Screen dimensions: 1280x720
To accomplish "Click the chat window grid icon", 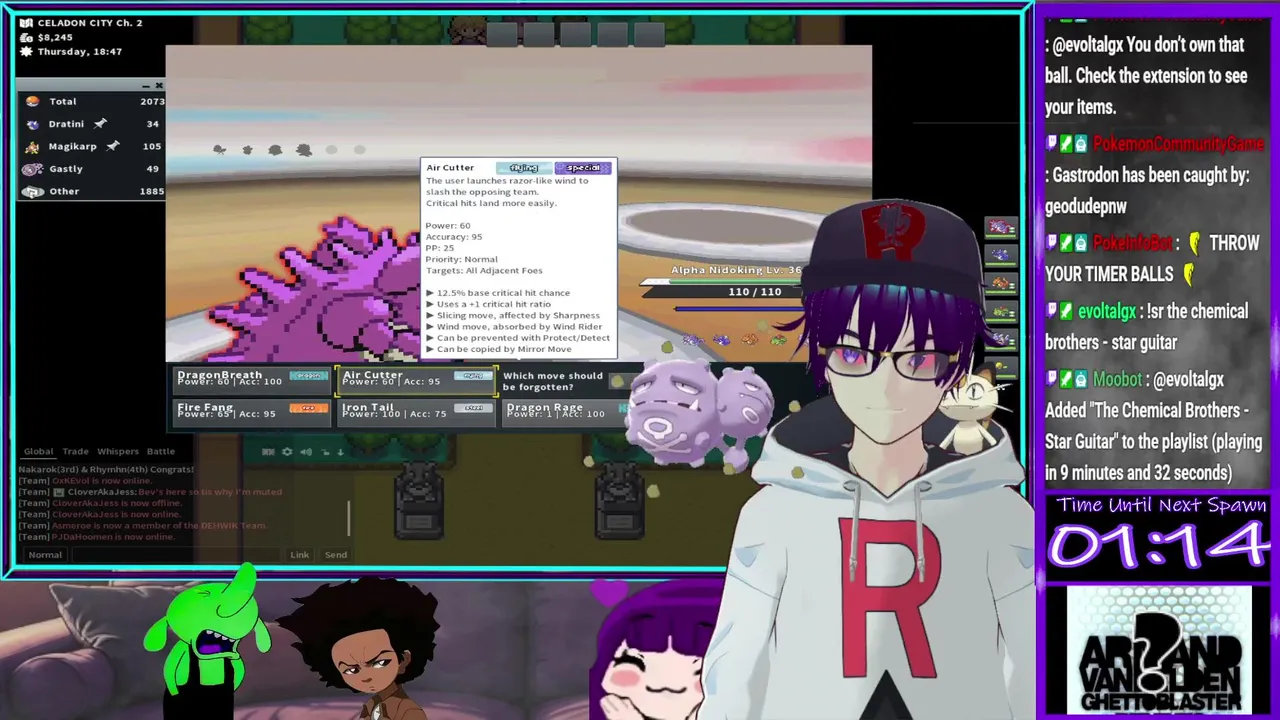I will coord(268,452).
